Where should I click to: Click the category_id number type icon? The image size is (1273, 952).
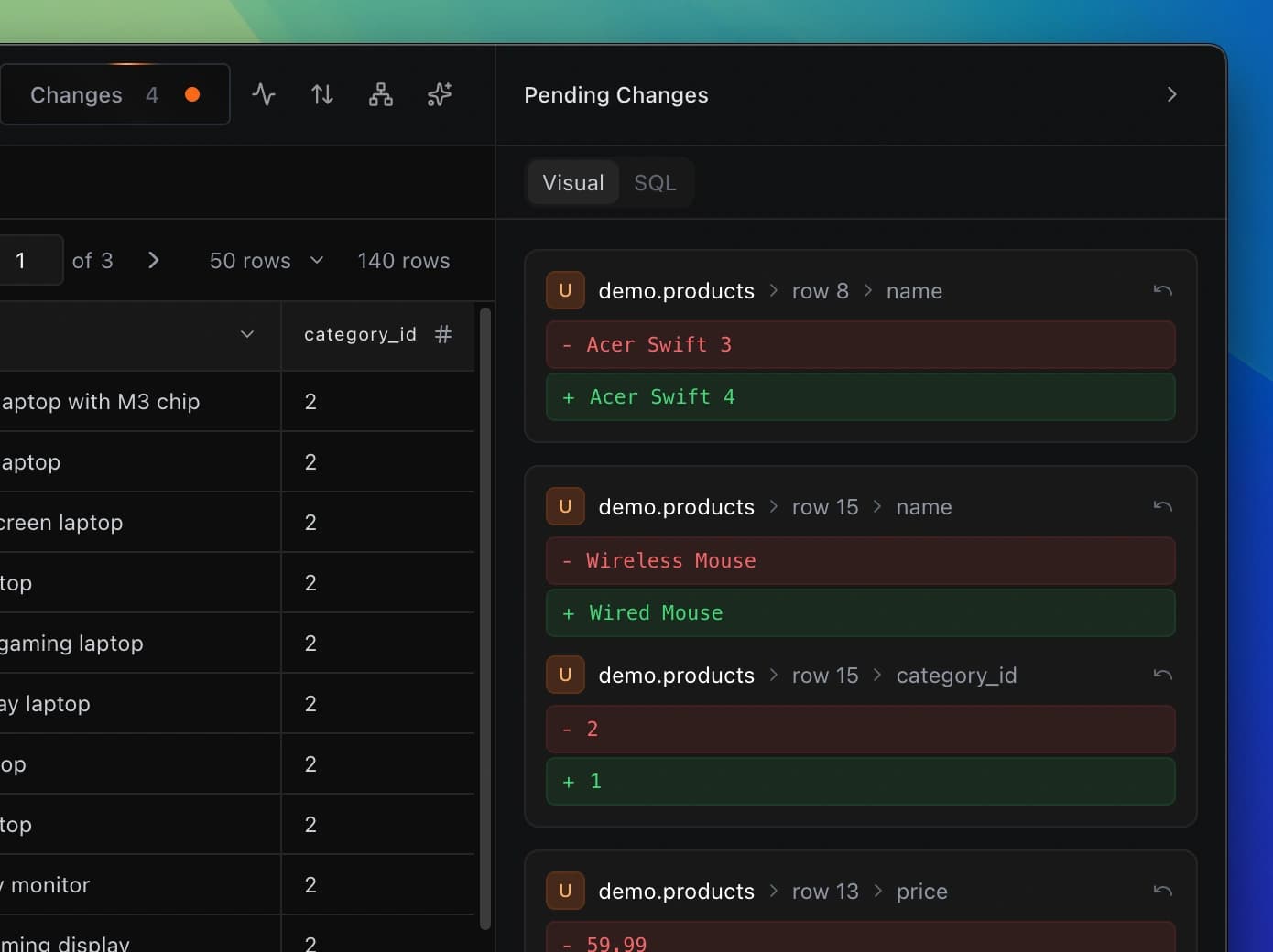(443, 334)
